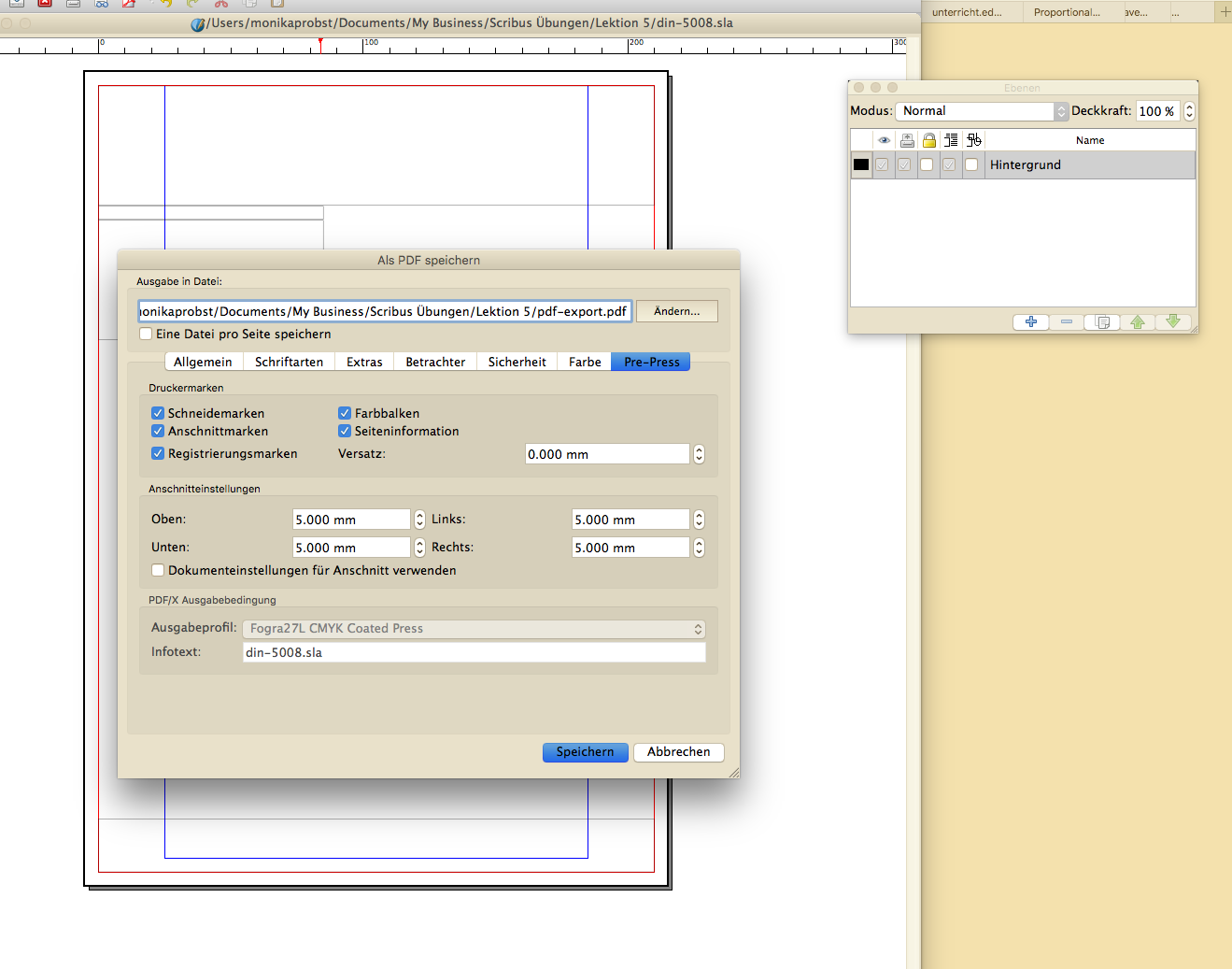Click the Speichern button
The width and height of the screenshot is (1232, 969).
pos(585,752)
